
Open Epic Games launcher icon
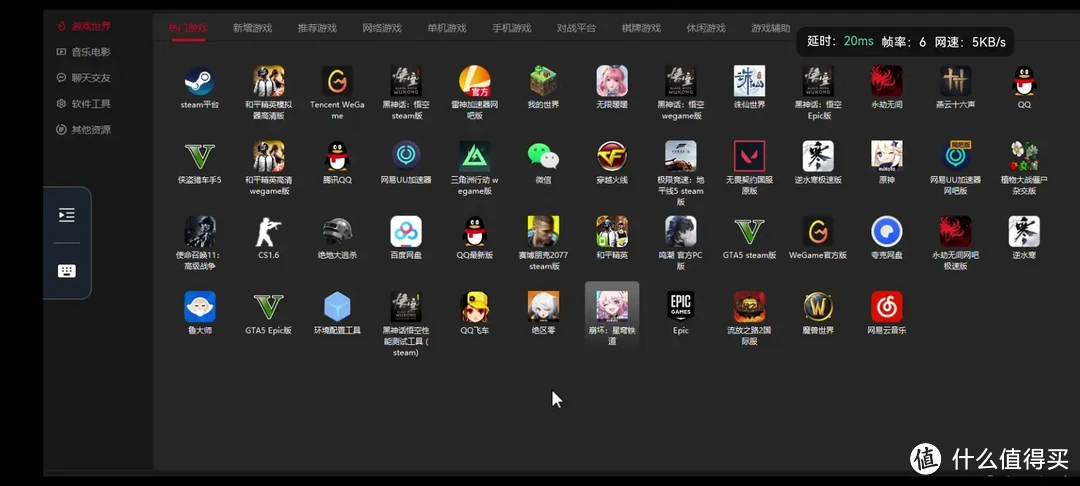pyautogui.click(x=681, y=306)
